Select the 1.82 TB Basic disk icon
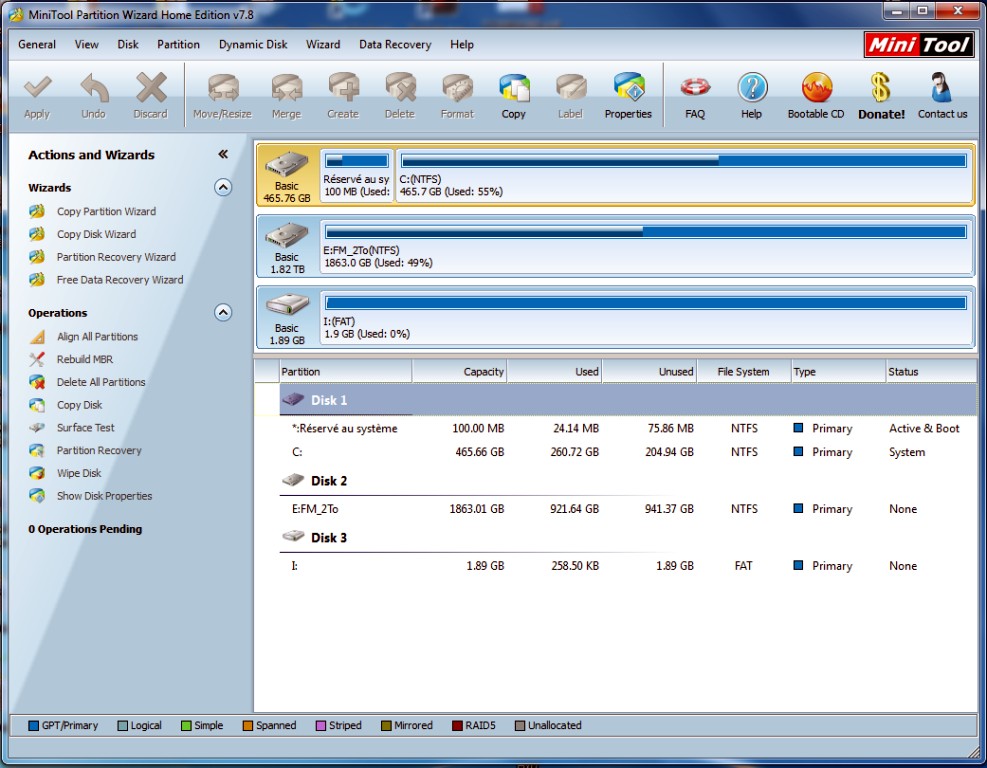Screen dimensions: 987x768 coord(286,237)
